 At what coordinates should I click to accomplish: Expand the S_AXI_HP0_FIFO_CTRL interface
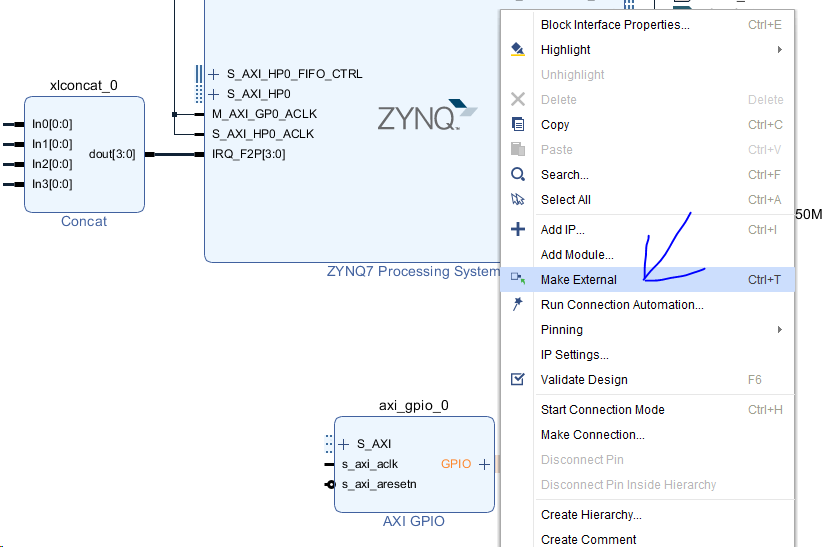[x=214, y=74]
